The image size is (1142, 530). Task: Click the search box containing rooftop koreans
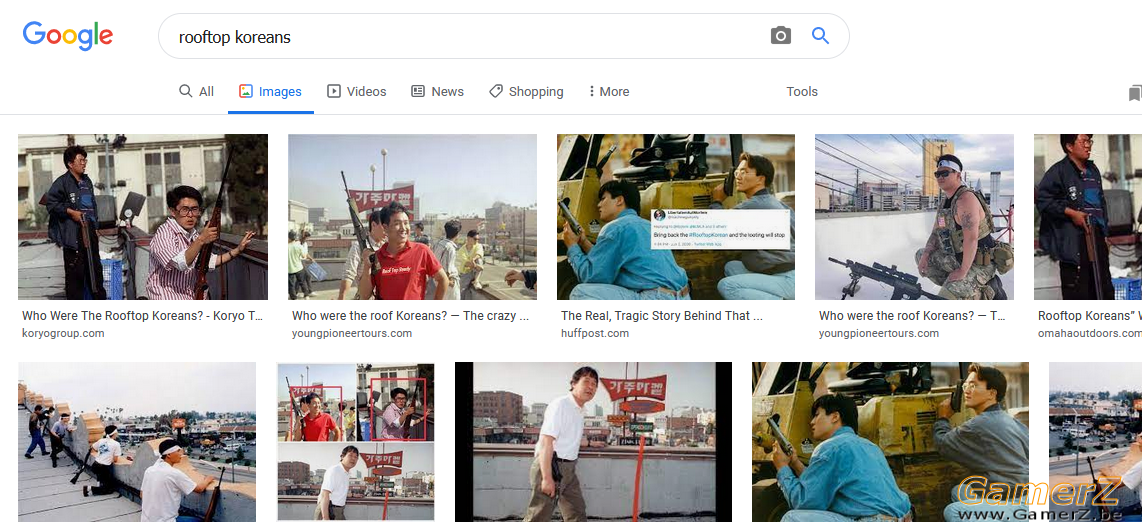click(x=504, y=36)
